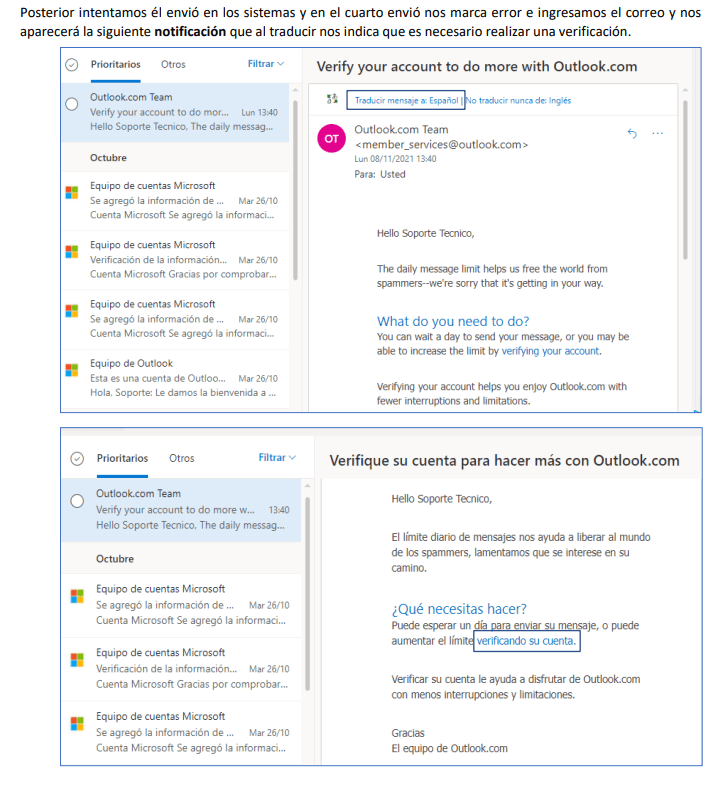718x807 pixels.
Task: Click Microsoft logo of Verificación message, lower screenshot
Action: pos(77,660)
